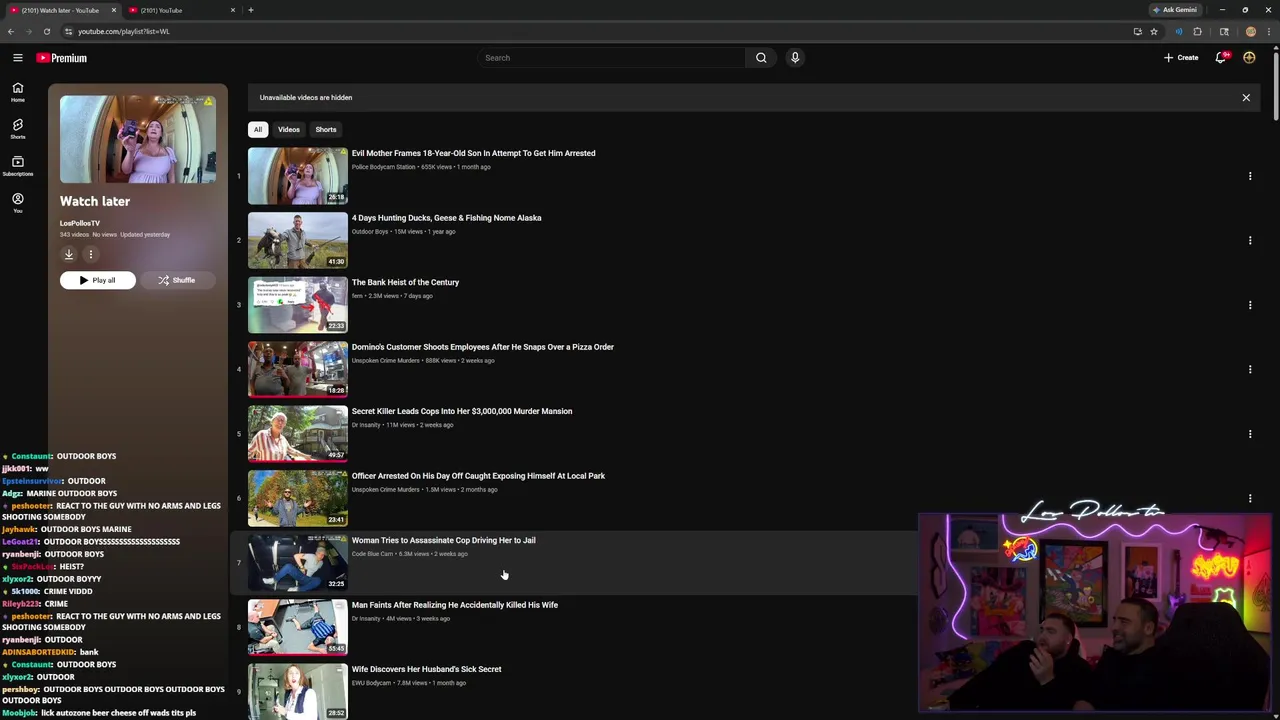The image size is (1280, 720).
Task: Open playlist more options under Watch later
Action: [x=90, y=254]
